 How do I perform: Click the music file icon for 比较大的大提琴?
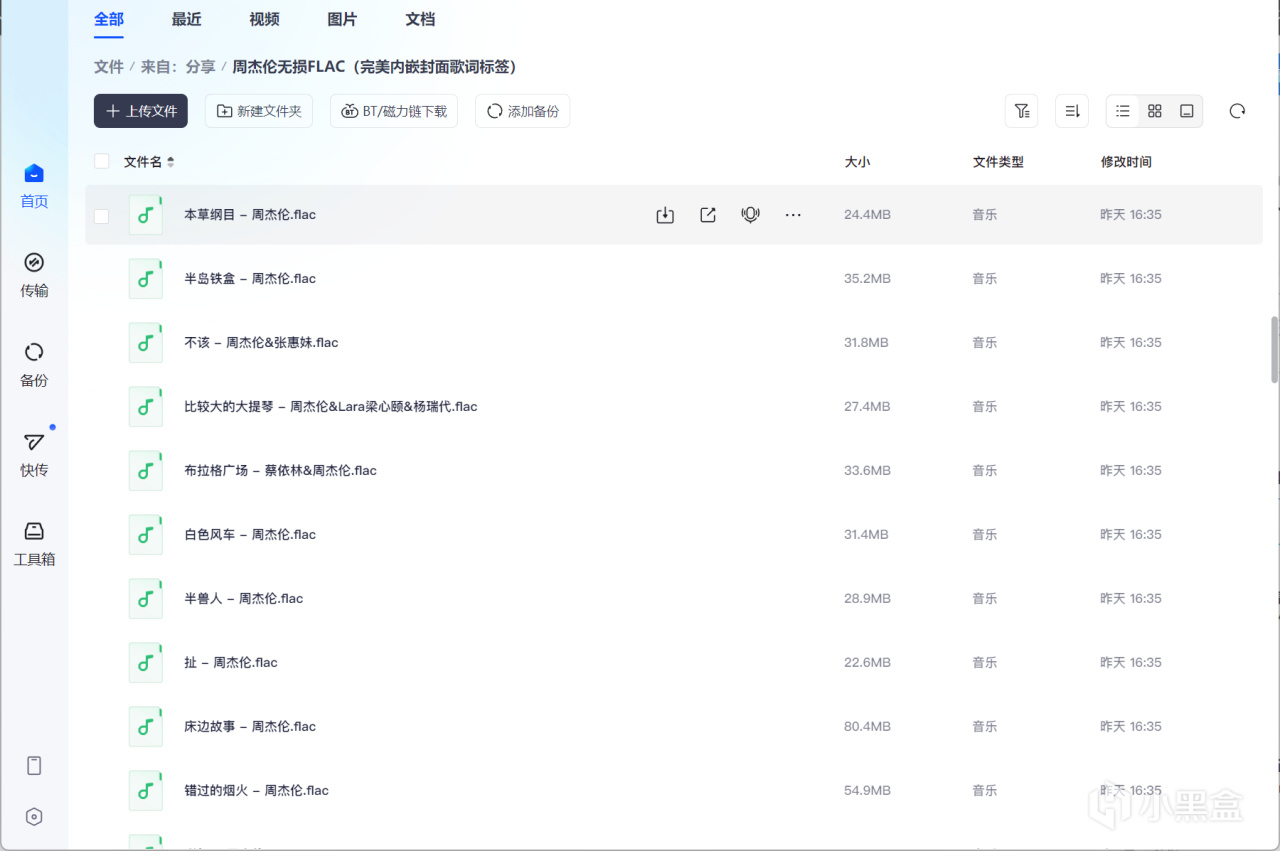click(x=146, y=407)
